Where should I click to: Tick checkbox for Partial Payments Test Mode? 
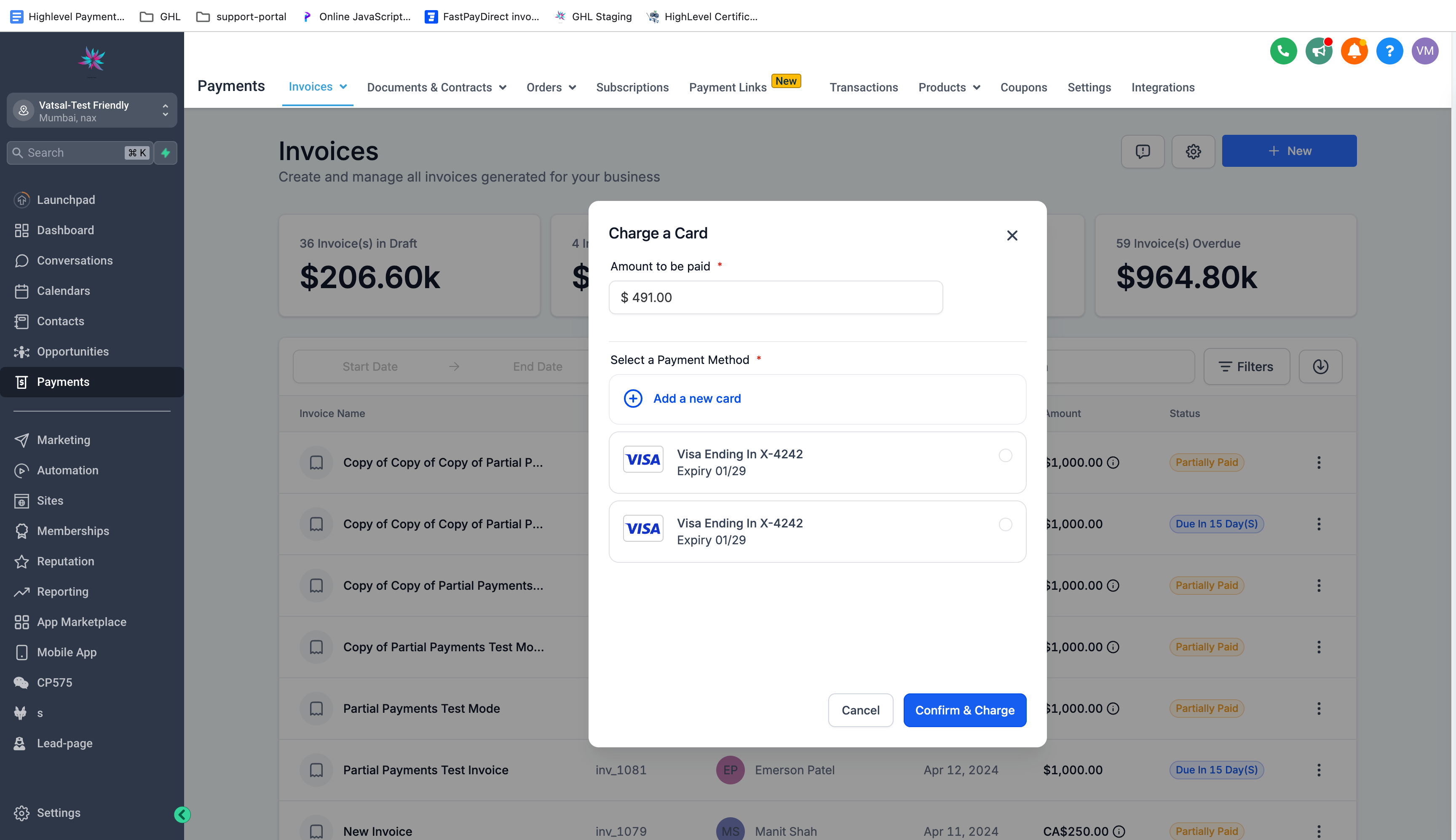(316, 709)
